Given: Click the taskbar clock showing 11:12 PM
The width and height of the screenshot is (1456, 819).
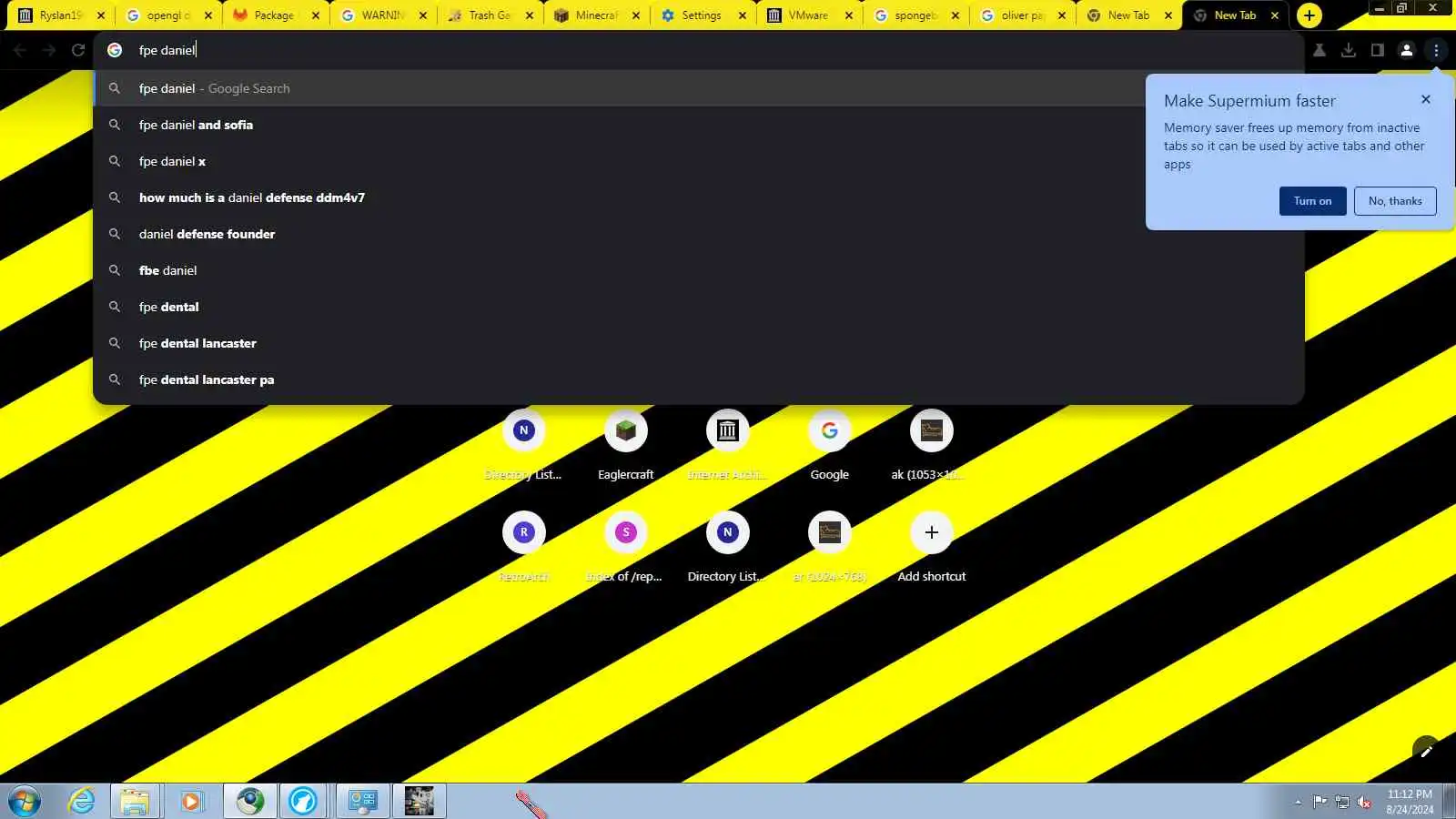Looking at the screenshot, I should (1410, 802).
